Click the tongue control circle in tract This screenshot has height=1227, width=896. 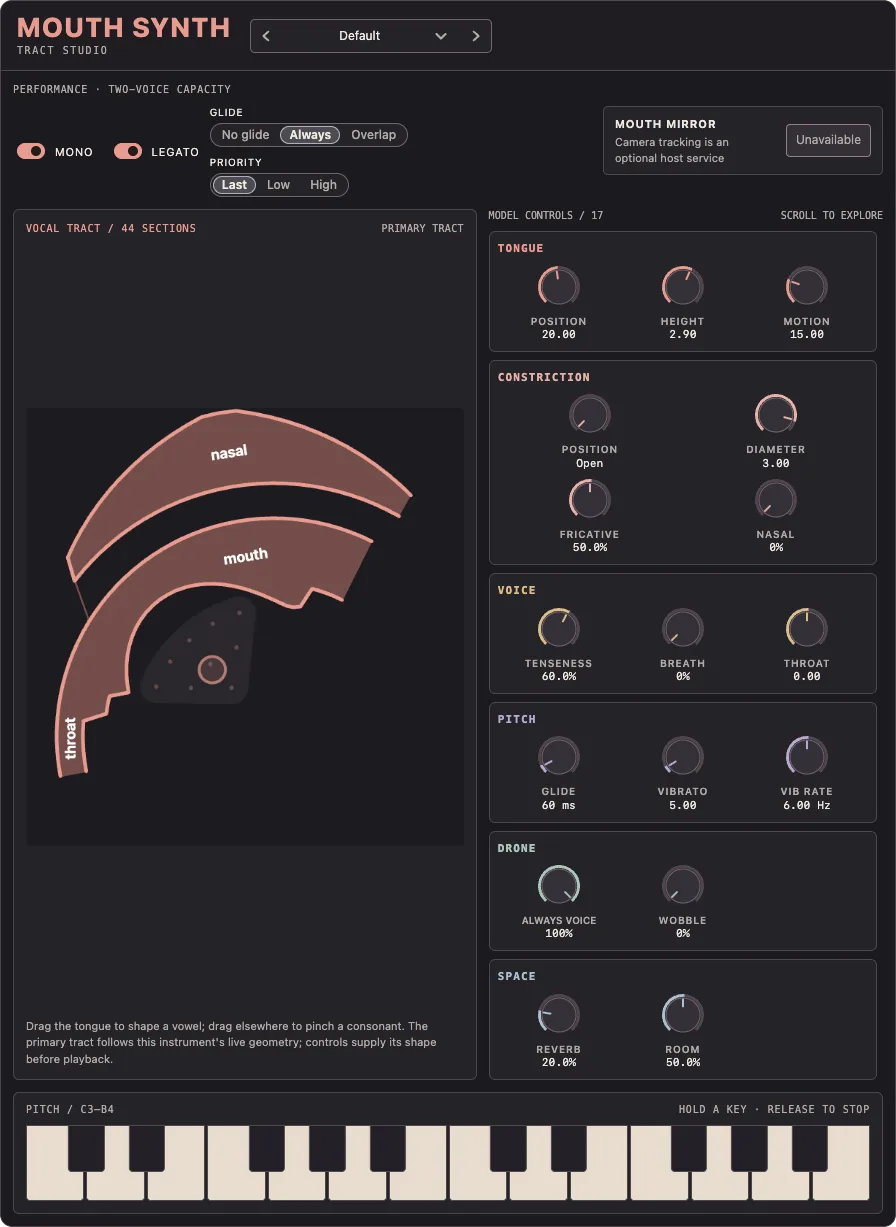coord(211,670)
